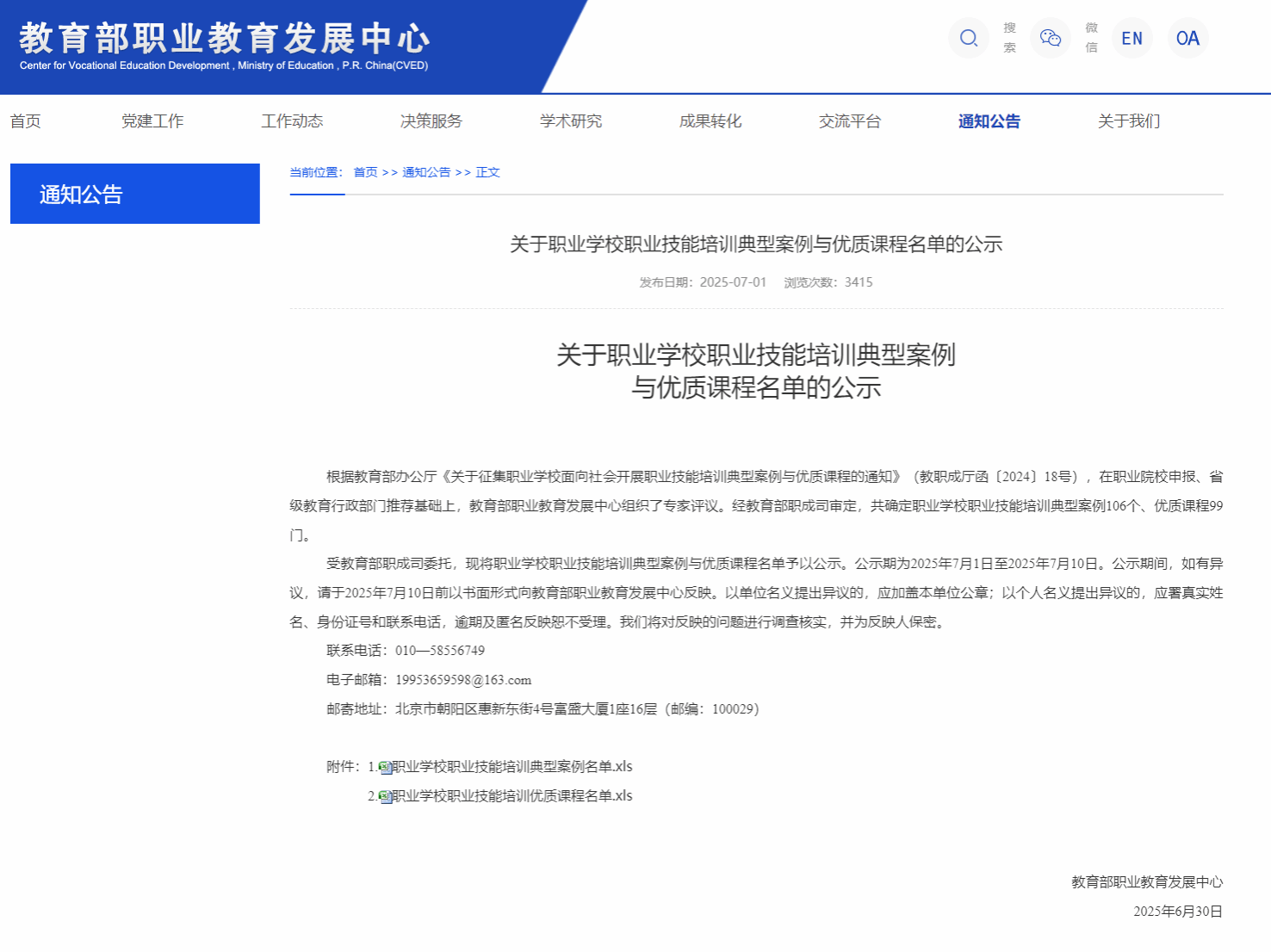This screenshot has width=1271, height=952.
Task: Select 工作动态 from the navigation bar
Action: coord(292,121)
